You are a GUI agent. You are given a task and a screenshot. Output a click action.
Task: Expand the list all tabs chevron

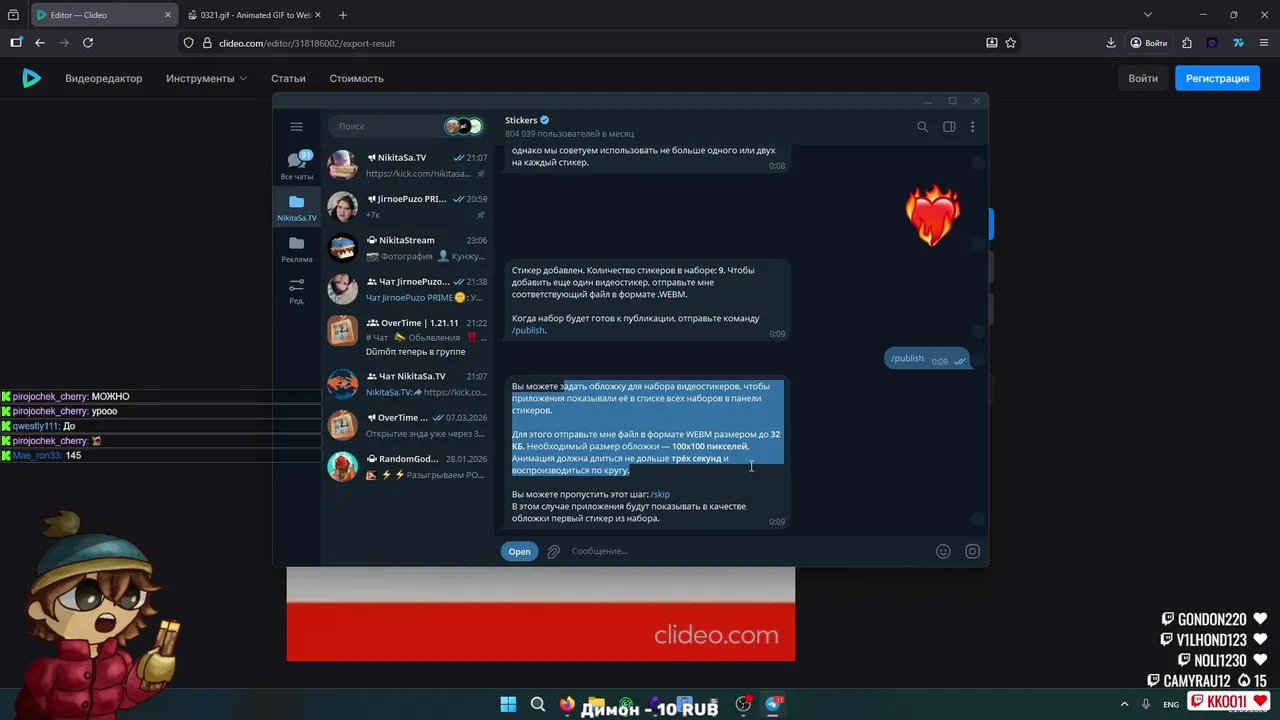click(1147, 15)
